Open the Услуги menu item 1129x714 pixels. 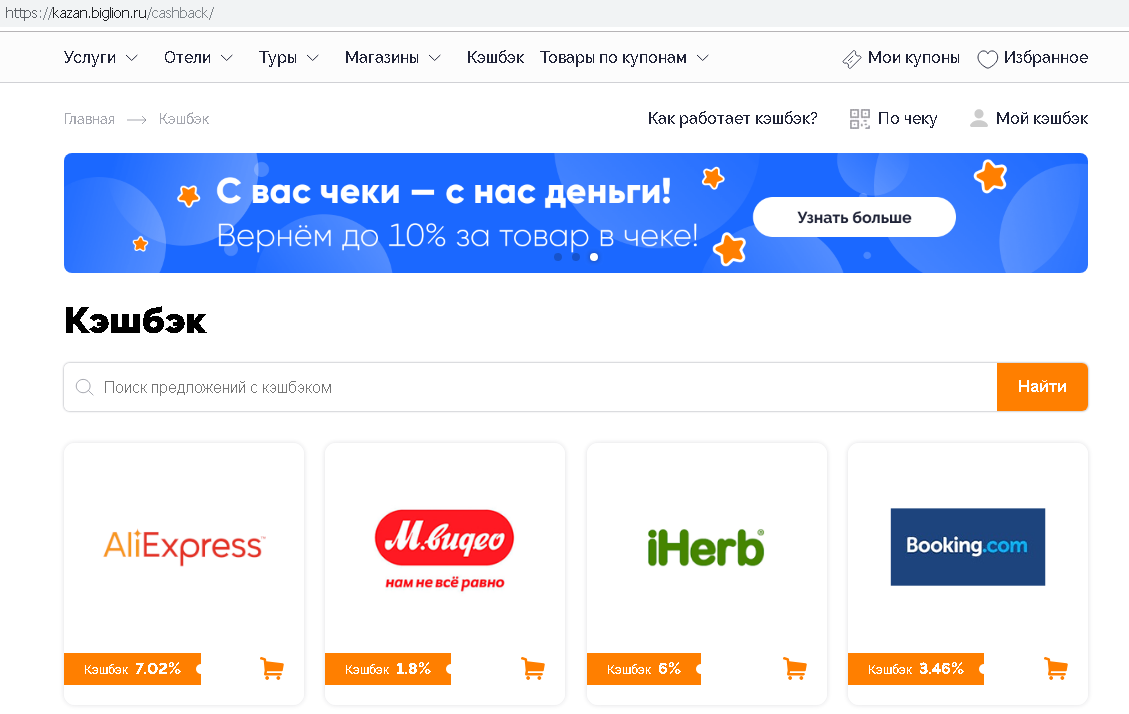click(89, 58)
